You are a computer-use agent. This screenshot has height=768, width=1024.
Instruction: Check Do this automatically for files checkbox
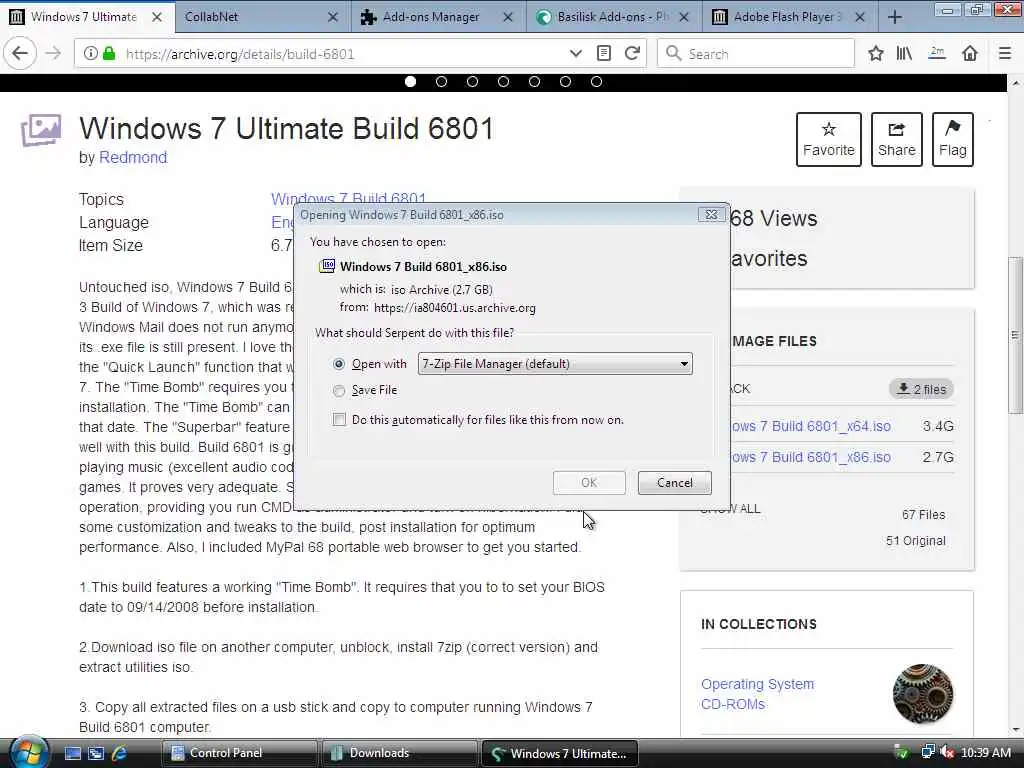click(x=339, y=419)
